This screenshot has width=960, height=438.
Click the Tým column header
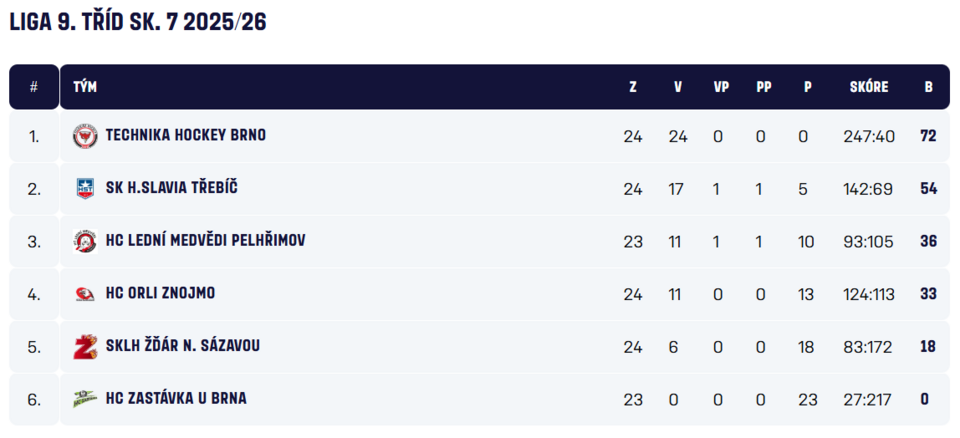coord(85,87)
